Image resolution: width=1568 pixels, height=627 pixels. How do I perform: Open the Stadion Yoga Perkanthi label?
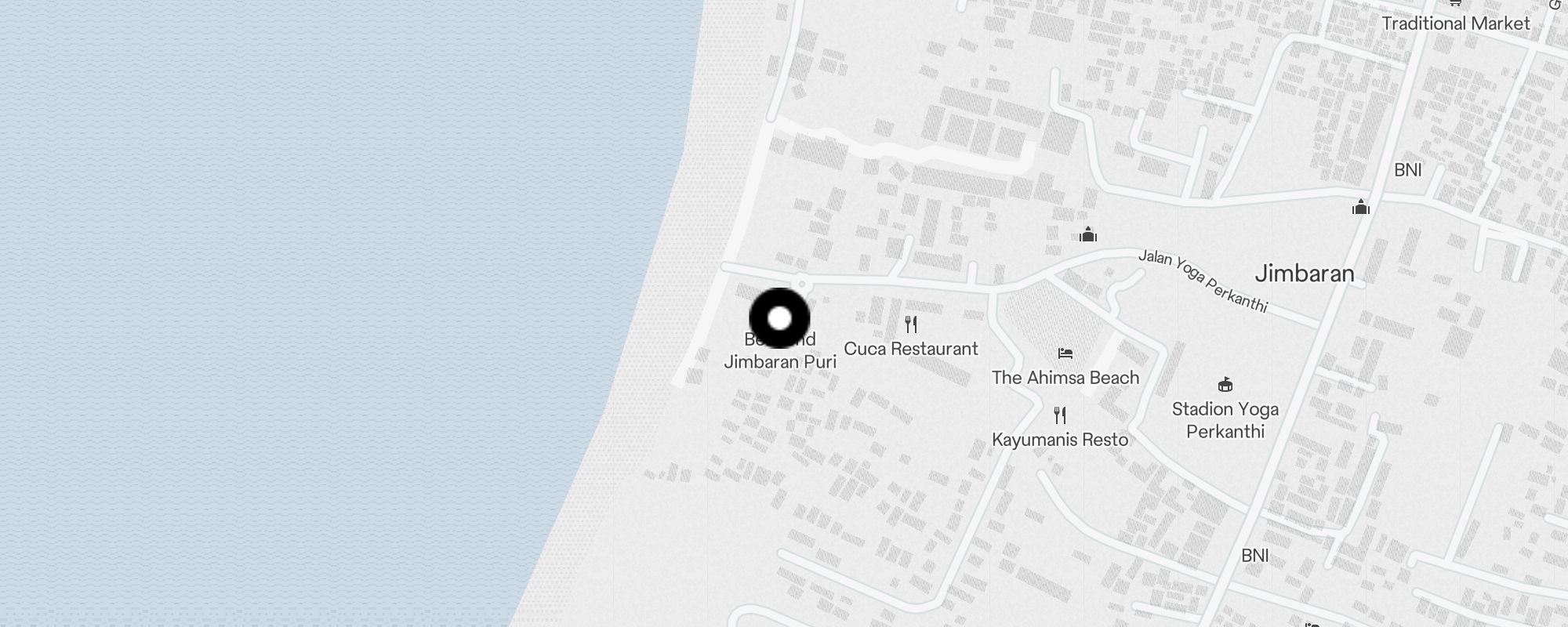point(1225,420)
